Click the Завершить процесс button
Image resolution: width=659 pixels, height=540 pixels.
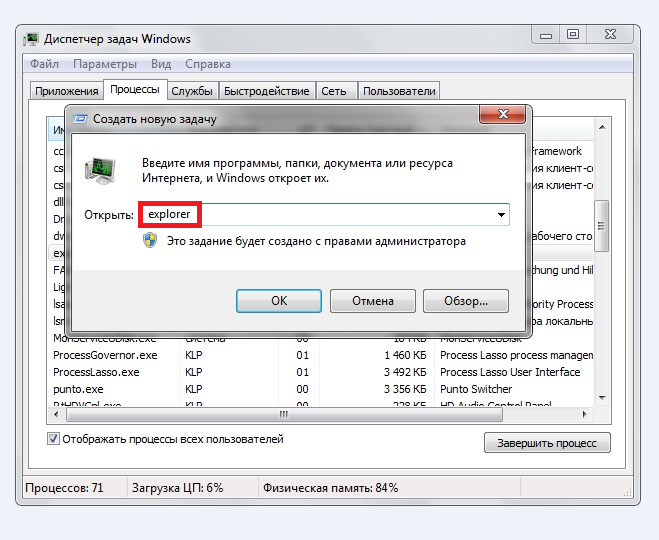click(547, 443)
